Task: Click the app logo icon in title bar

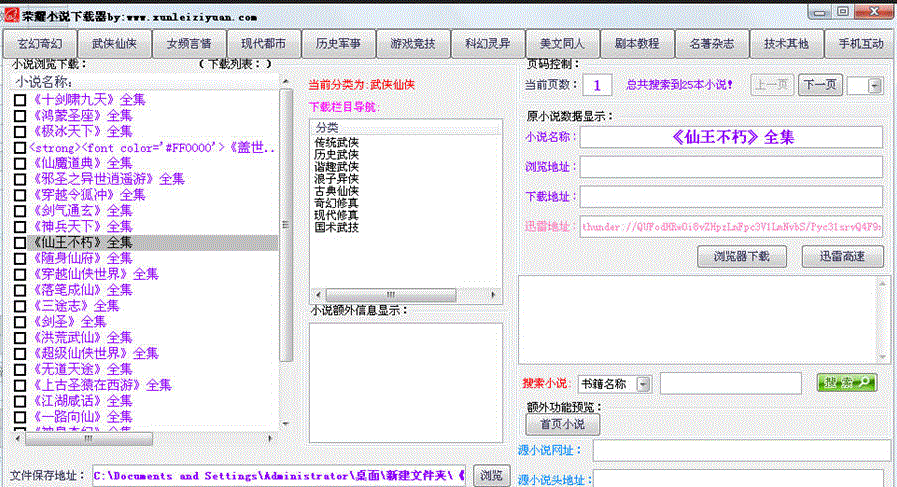Action: click(13, 14)
